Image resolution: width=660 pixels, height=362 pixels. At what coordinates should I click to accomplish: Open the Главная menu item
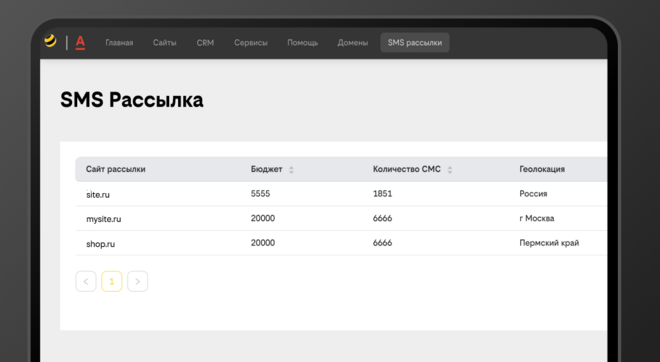coord(119,43)
